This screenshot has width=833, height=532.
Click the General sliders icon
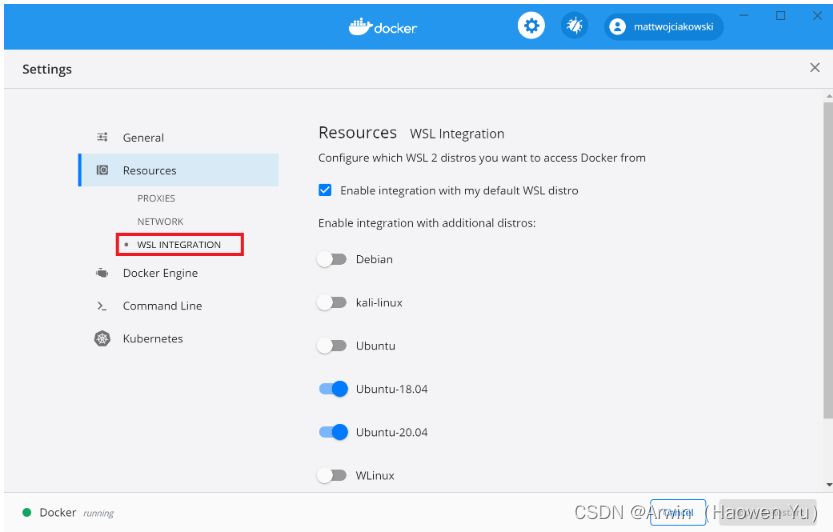click(103, 137)
